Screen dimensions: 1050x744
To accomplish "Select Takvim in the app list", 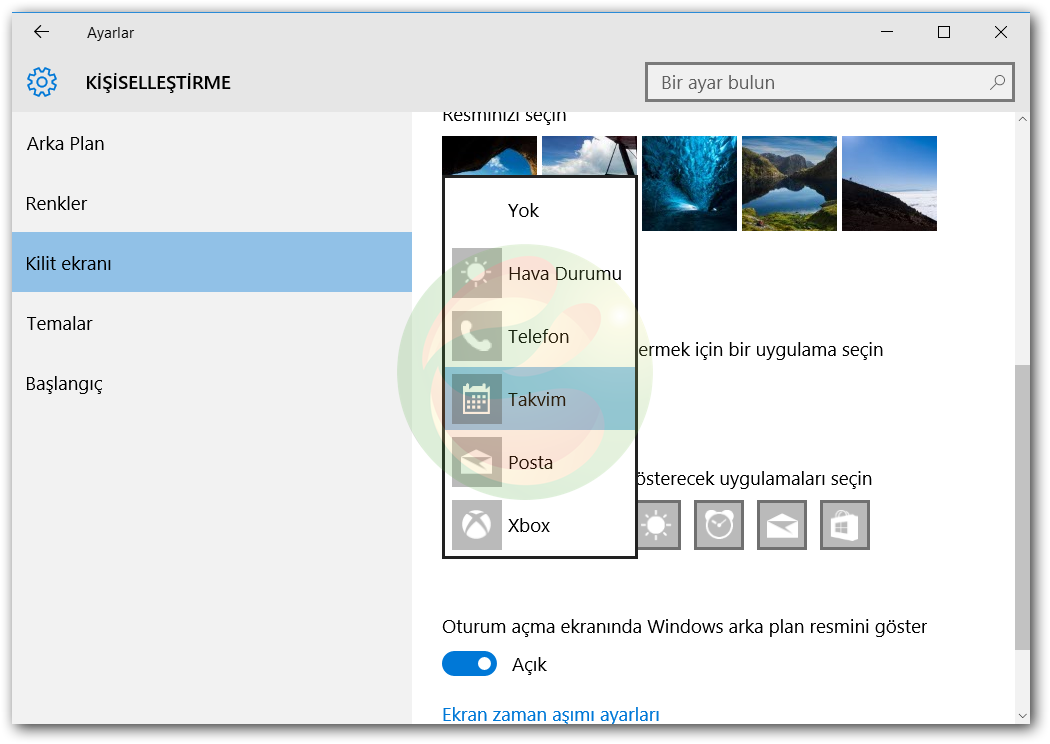I will [537, 399].
